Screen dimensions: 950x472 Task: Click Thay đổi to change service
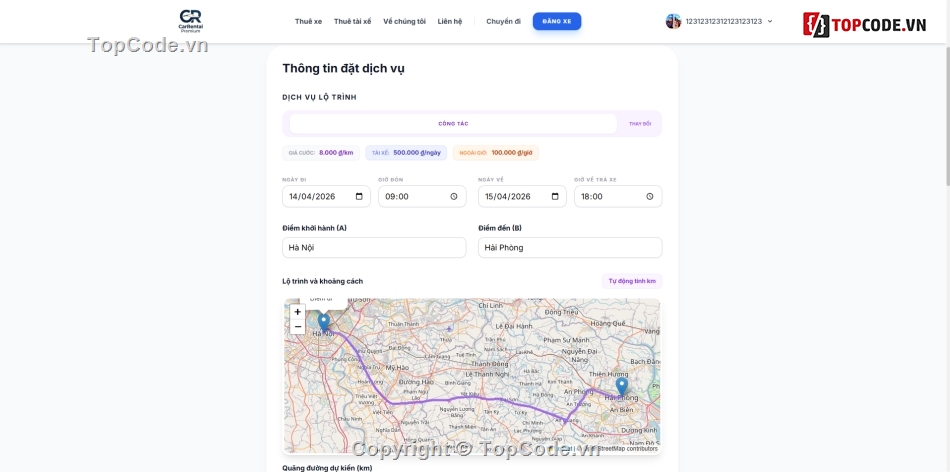pyautogui.click(x=640, y=124)
